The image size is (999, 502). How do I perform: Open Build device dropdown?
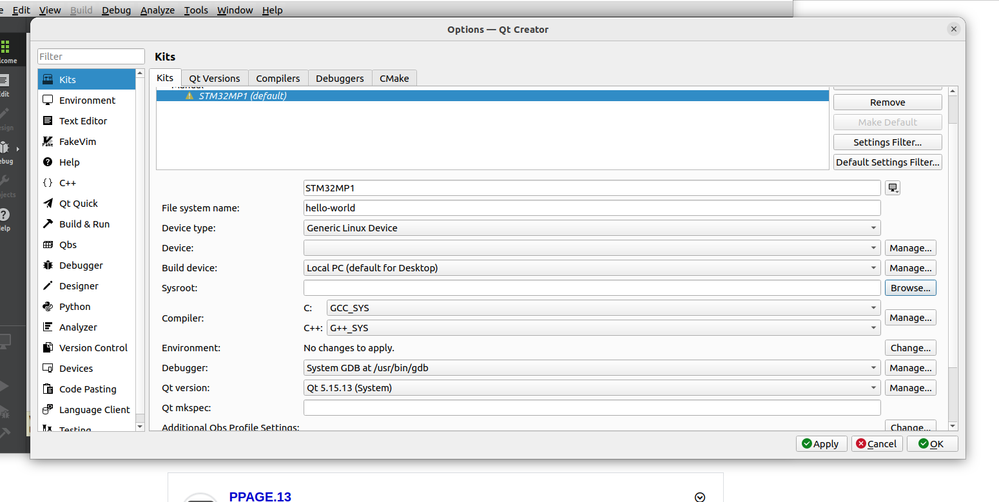pyautogui.click(x=592, y=268)
